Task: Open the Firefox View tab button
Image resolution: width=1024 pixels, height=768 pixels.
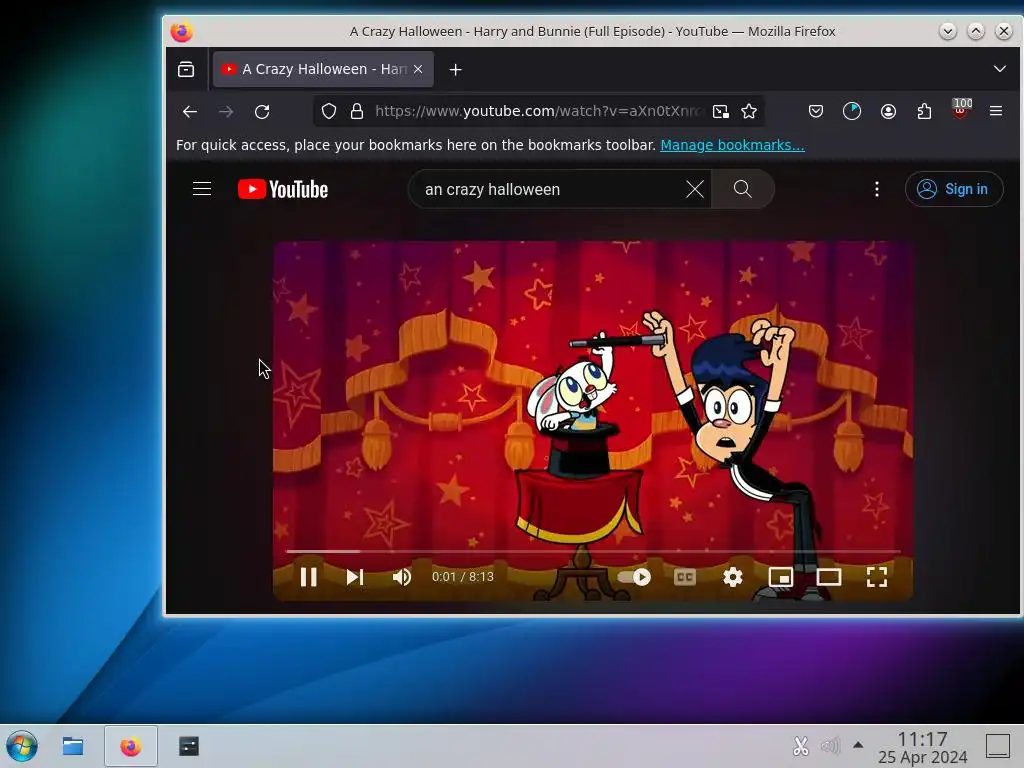Action: click(186, 69)
